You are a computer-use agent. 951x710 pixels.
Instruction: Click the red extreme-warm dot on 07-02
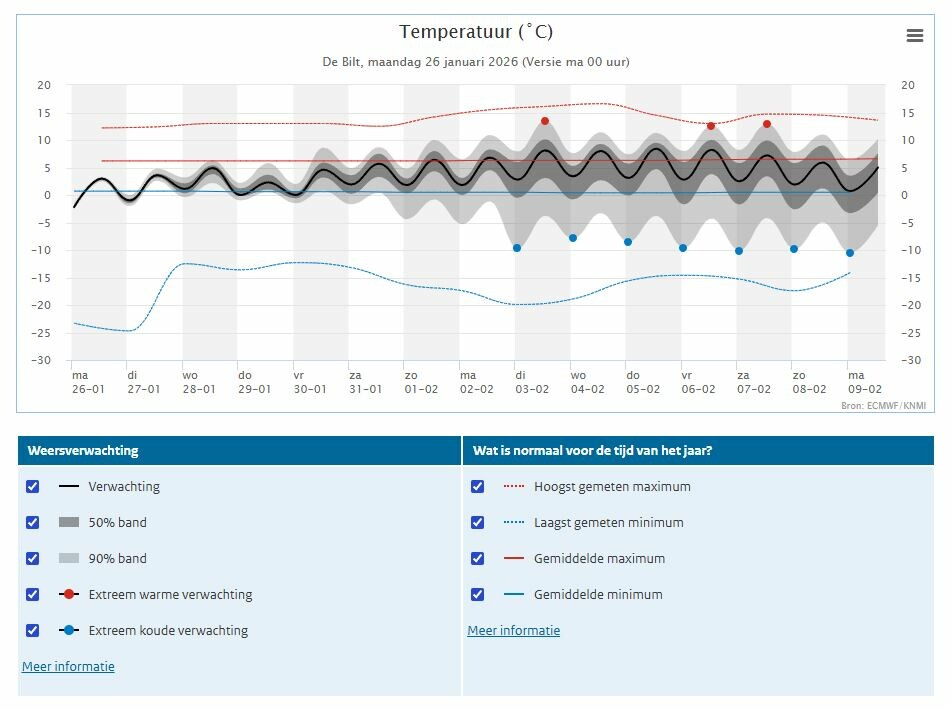click(767, 124)
